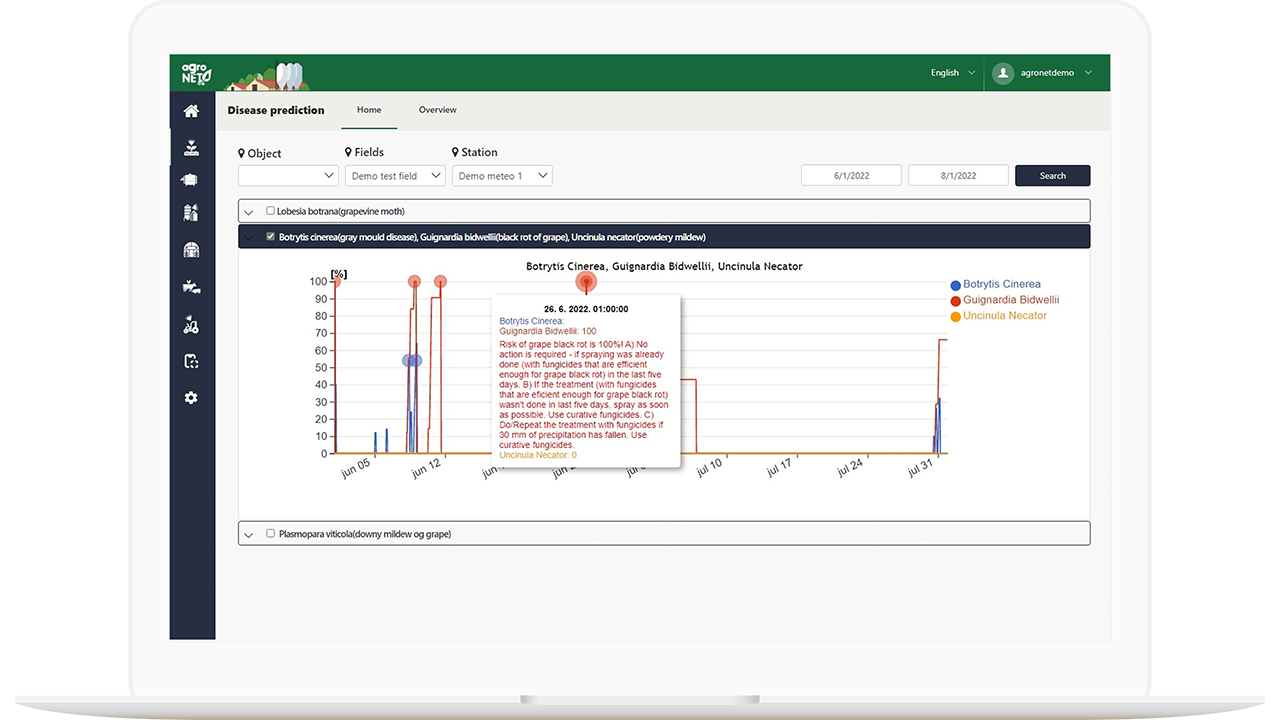1280x720 pixels.
Task: Open the Fields dropdown showing Demo test field
Action: [395, 176]
